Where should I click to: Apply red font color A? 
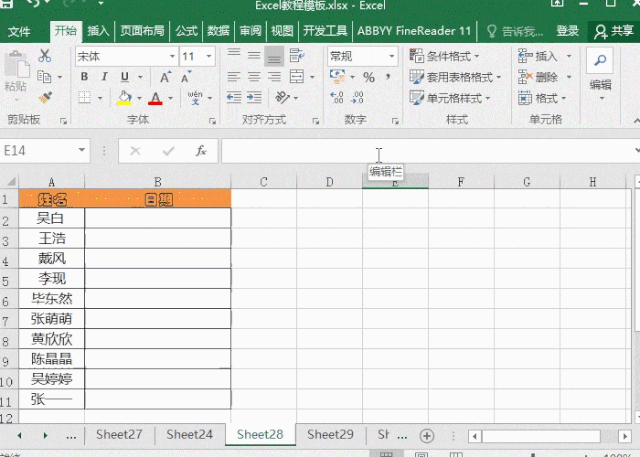coord(155,98)
